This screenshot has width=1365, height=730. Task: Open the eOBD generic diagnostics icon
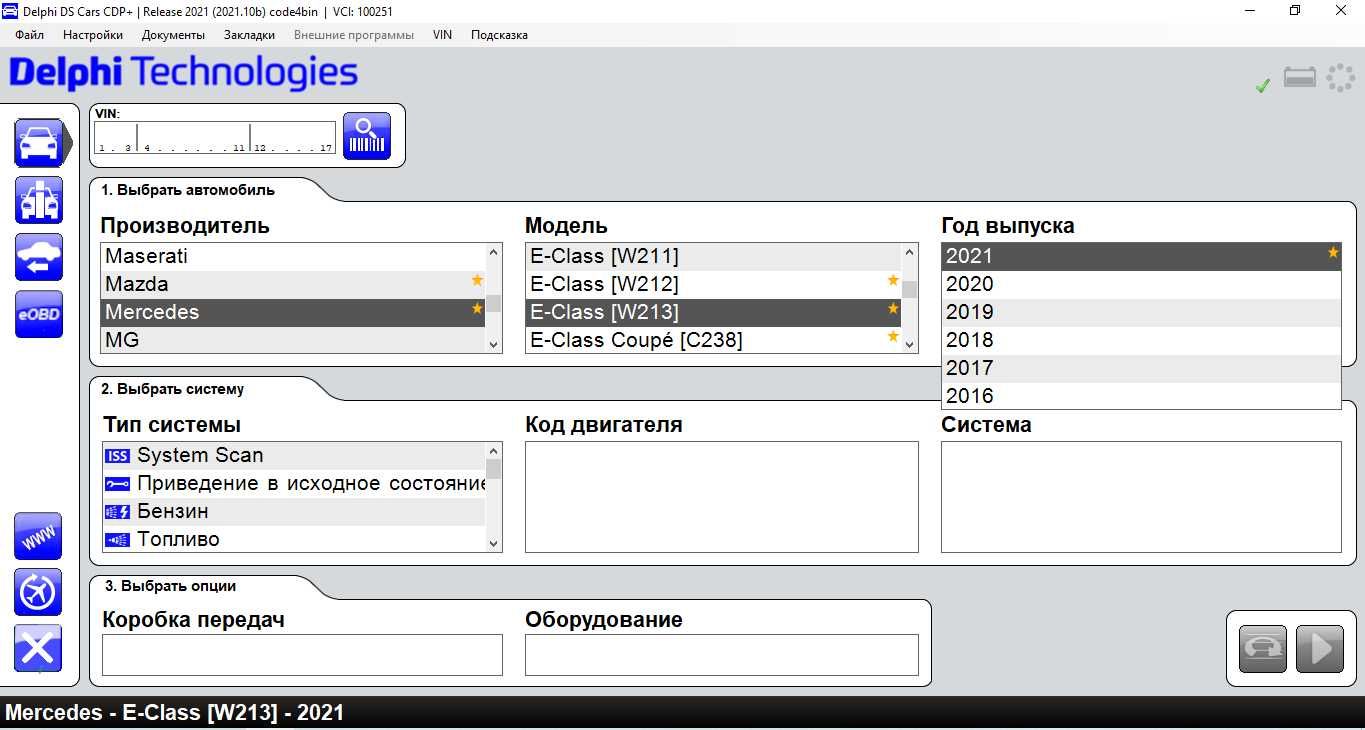39,314
